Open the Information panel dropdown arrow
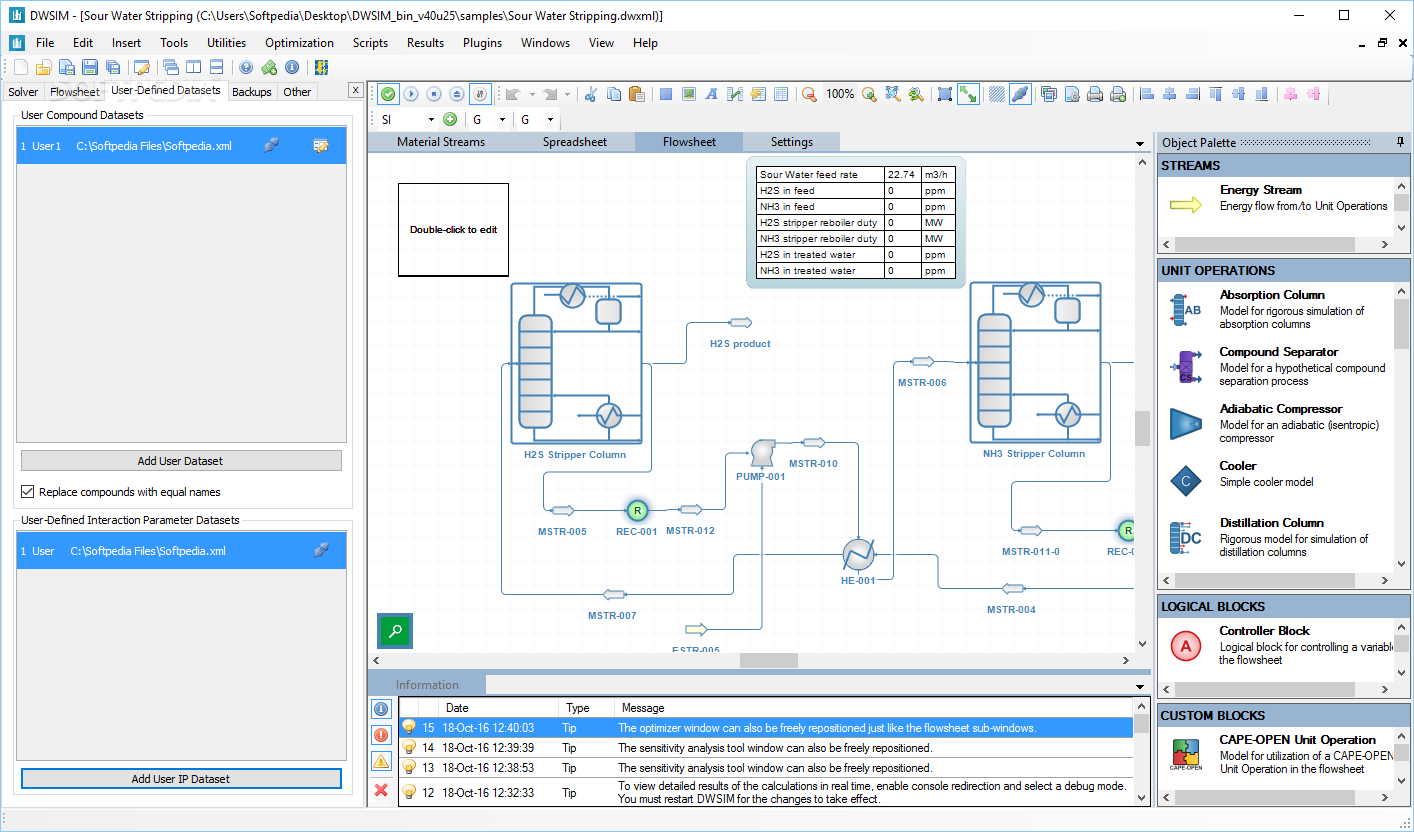The height and width of the screenshot is (832, 1414). pos(1140,686)
